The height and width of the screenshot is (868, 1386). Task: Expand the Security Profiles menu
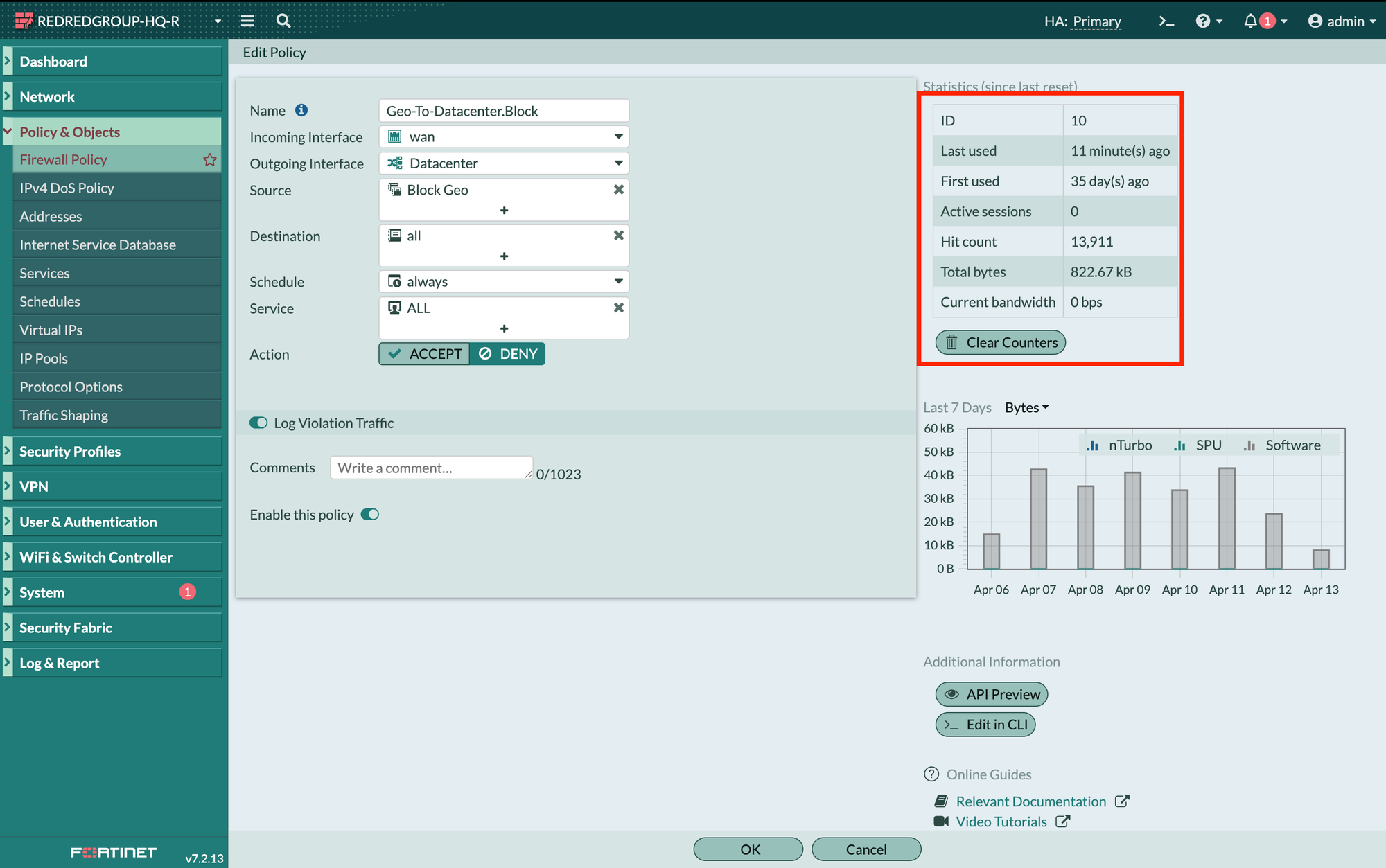[70, 452]
